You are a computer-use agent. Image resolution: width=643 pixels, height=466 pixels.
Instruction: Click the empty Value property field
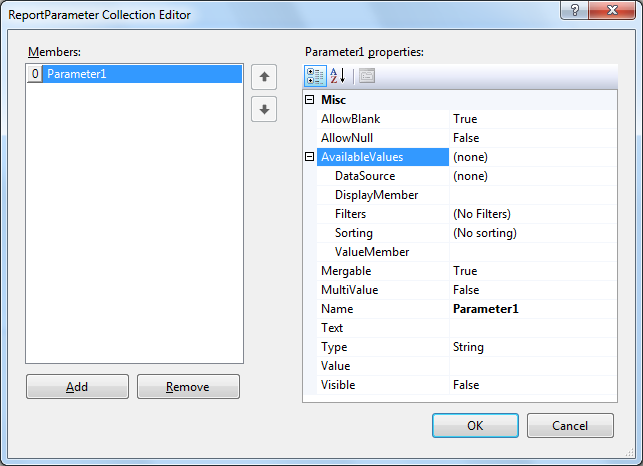tap(533, 366)
